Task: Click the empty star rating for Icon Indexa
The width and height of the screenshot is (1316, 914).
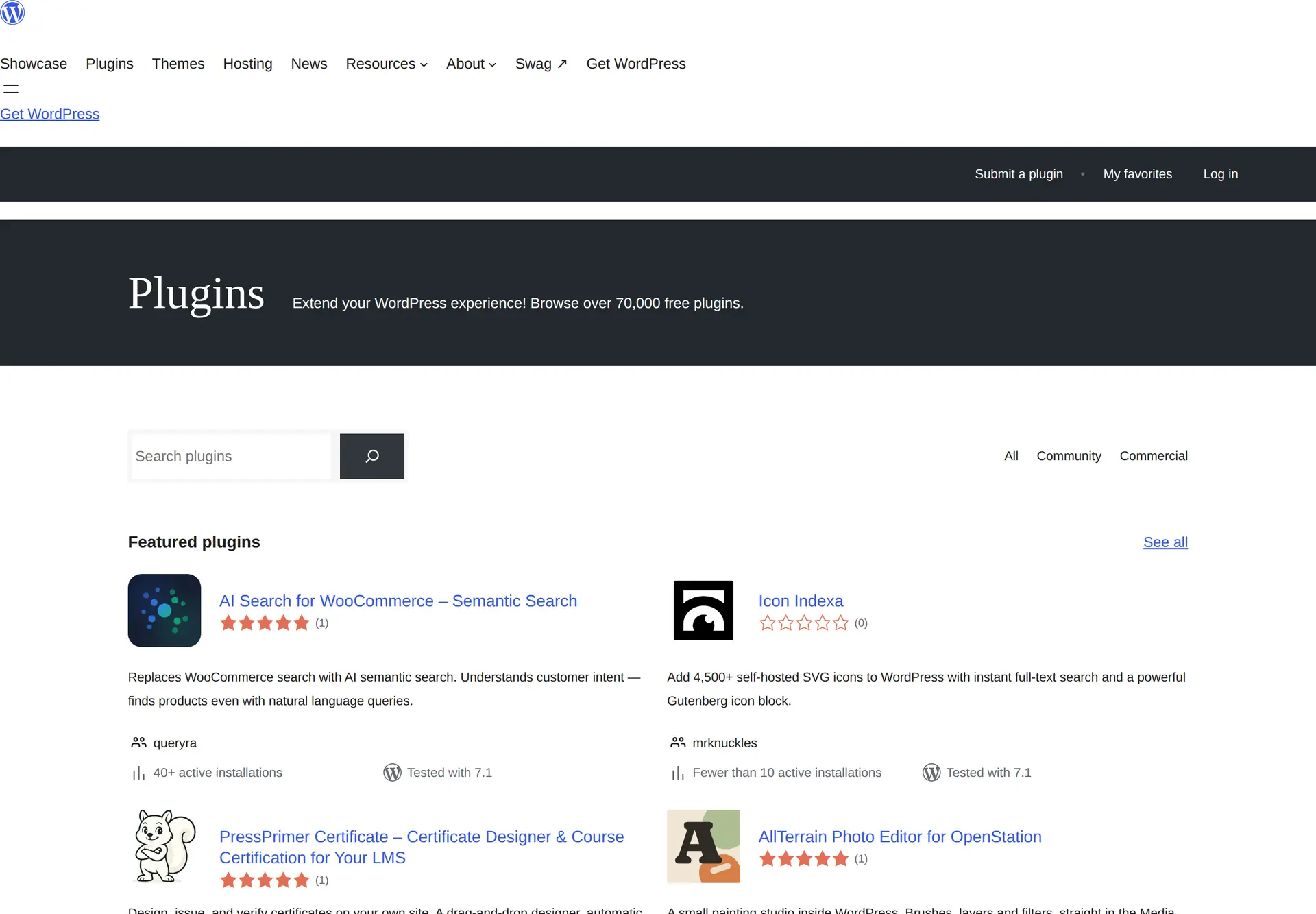Action: [804, 623]
